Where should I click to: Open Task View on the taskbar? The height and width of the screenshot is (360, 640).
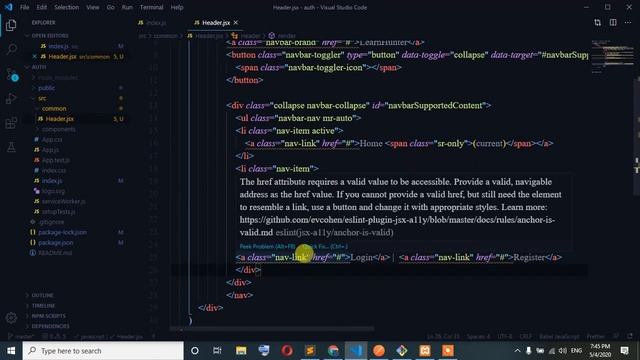point(217,351)
